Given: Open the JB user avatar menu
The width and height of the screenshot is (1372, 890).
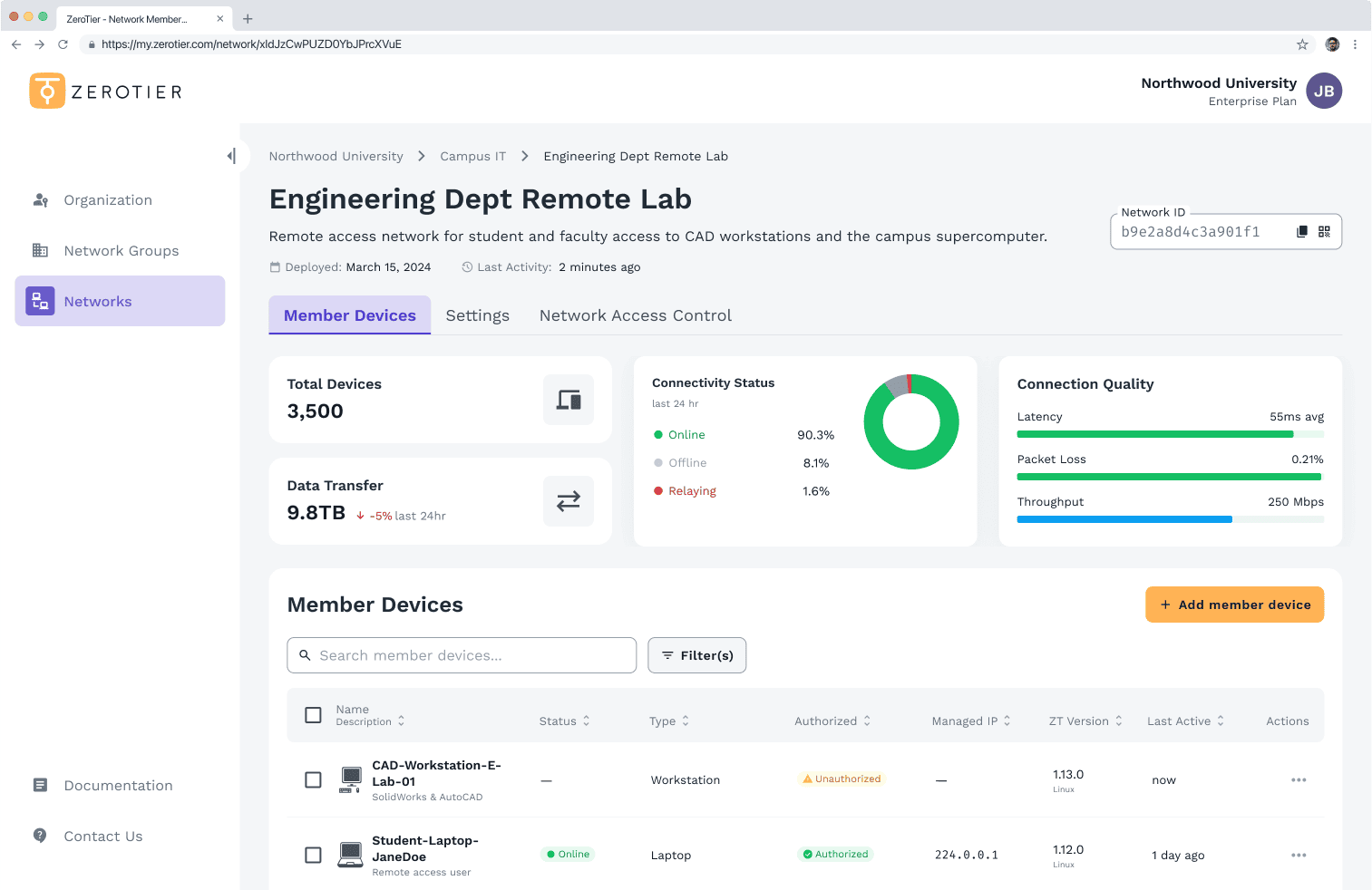Looking at the screenshot, I should pos(1323,91).
